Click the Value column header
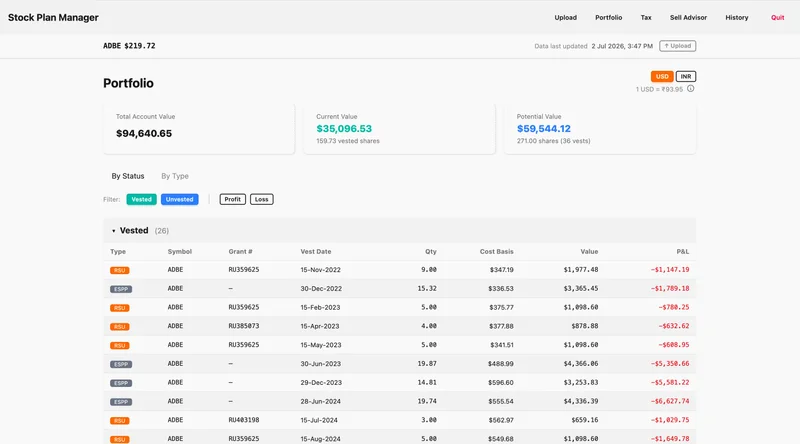The width and height of the screenshot is (800, 444). pyautogui.click(x=589, y=252)
